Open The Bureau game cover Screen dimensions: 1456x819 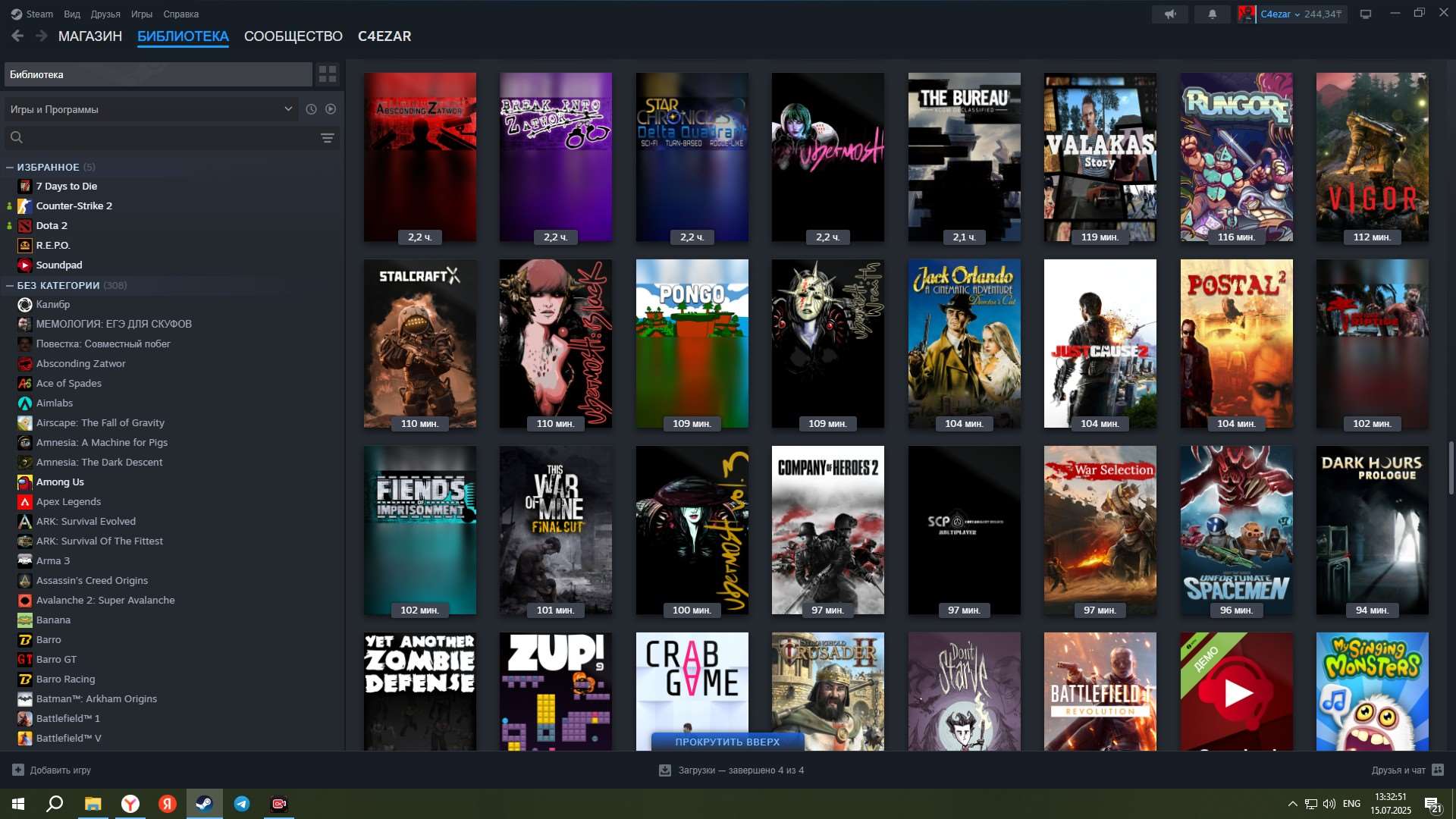[964, 157]
